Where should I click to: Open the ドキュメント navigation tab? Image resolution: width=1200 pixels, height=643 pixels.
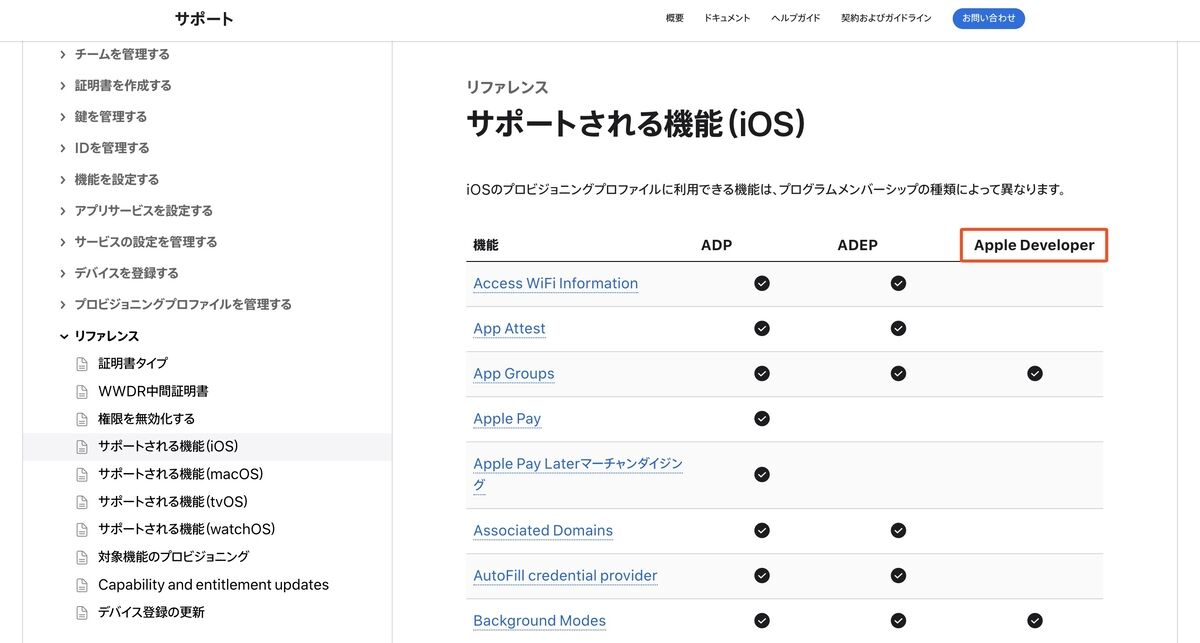pyautogui.click(x=727, y=18)
